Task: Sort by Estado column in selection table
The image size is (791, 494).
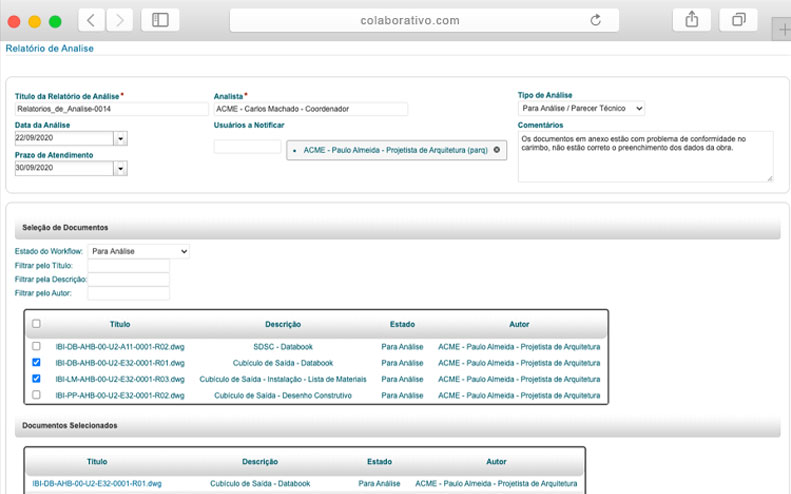Action: pyautogui.click(x=402, y=324)
